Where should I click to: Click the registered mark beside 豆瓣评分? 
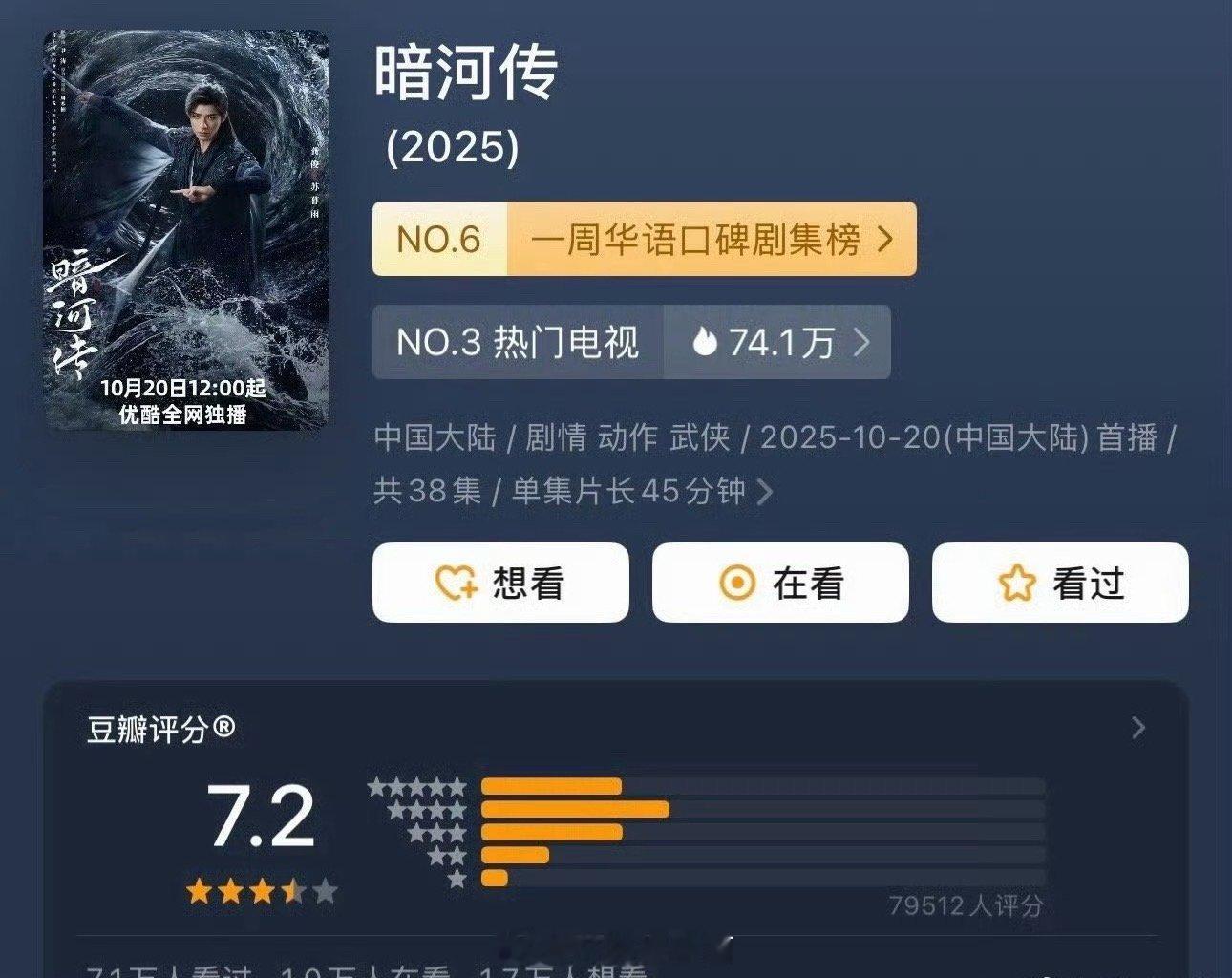pos(223,728)
